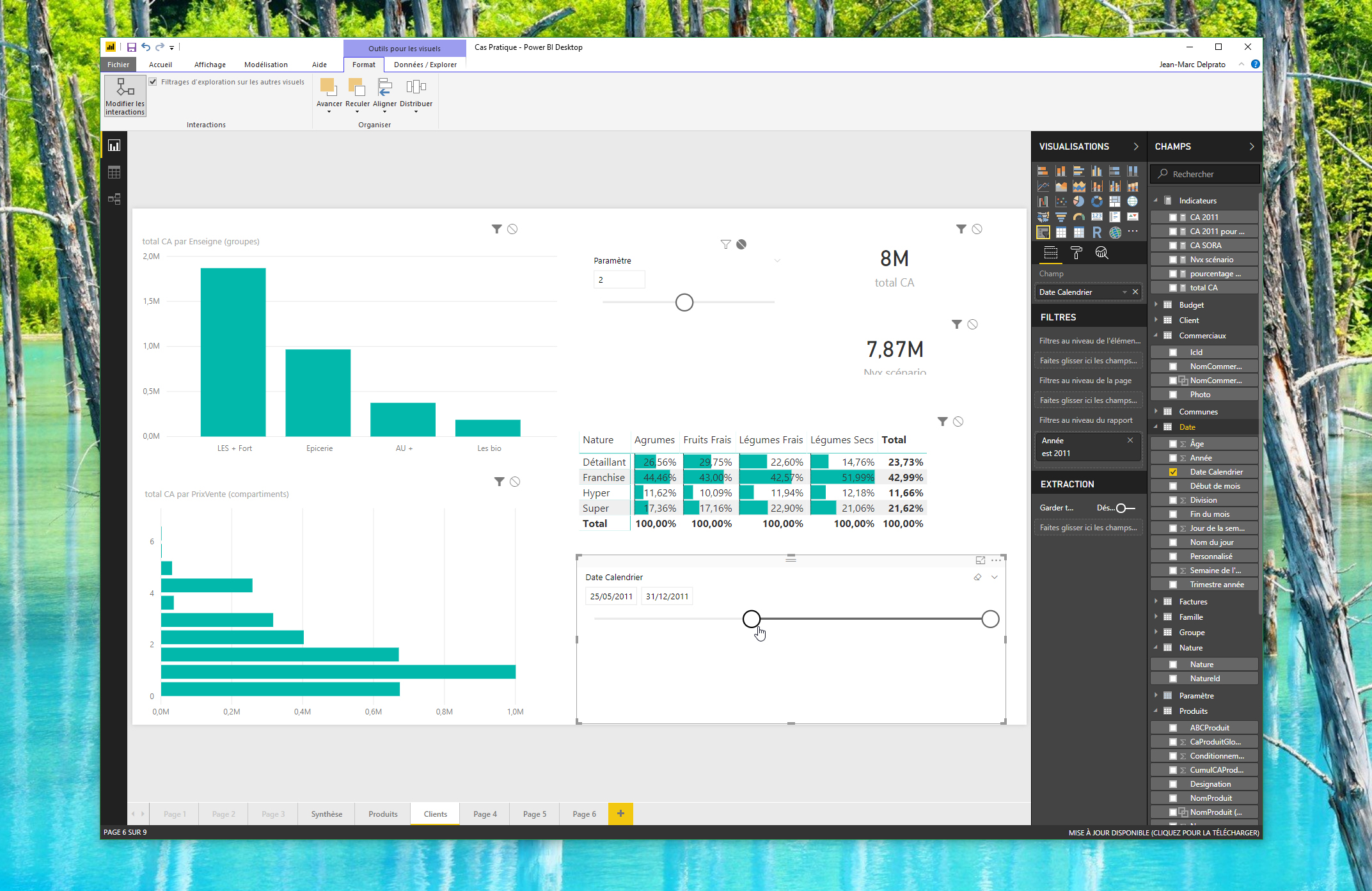Open the Données / Explorer ribbon tab

tap(425, 65)
